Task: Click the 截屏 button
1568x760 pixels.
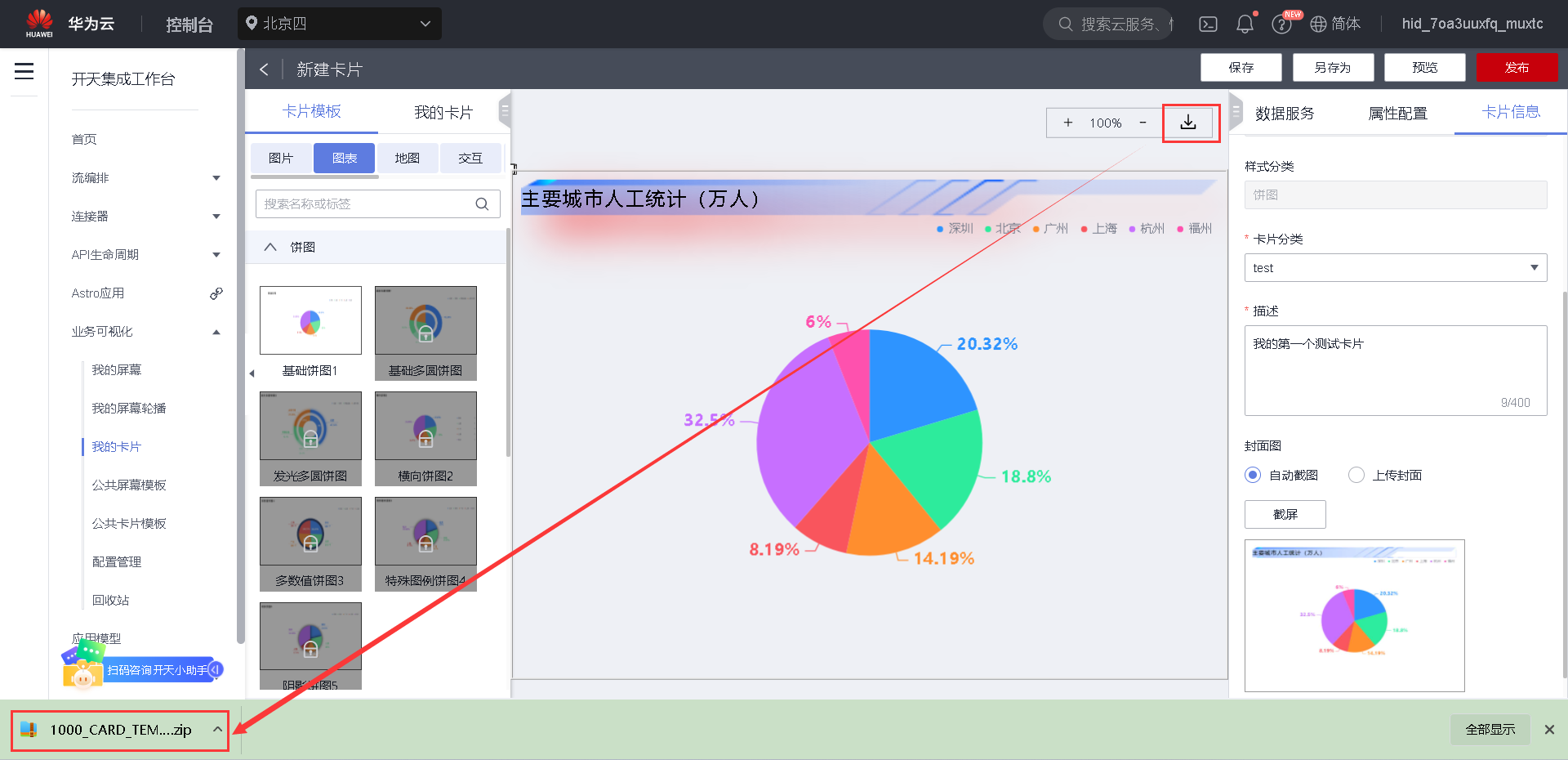Action: click(x=1285, y=515)
